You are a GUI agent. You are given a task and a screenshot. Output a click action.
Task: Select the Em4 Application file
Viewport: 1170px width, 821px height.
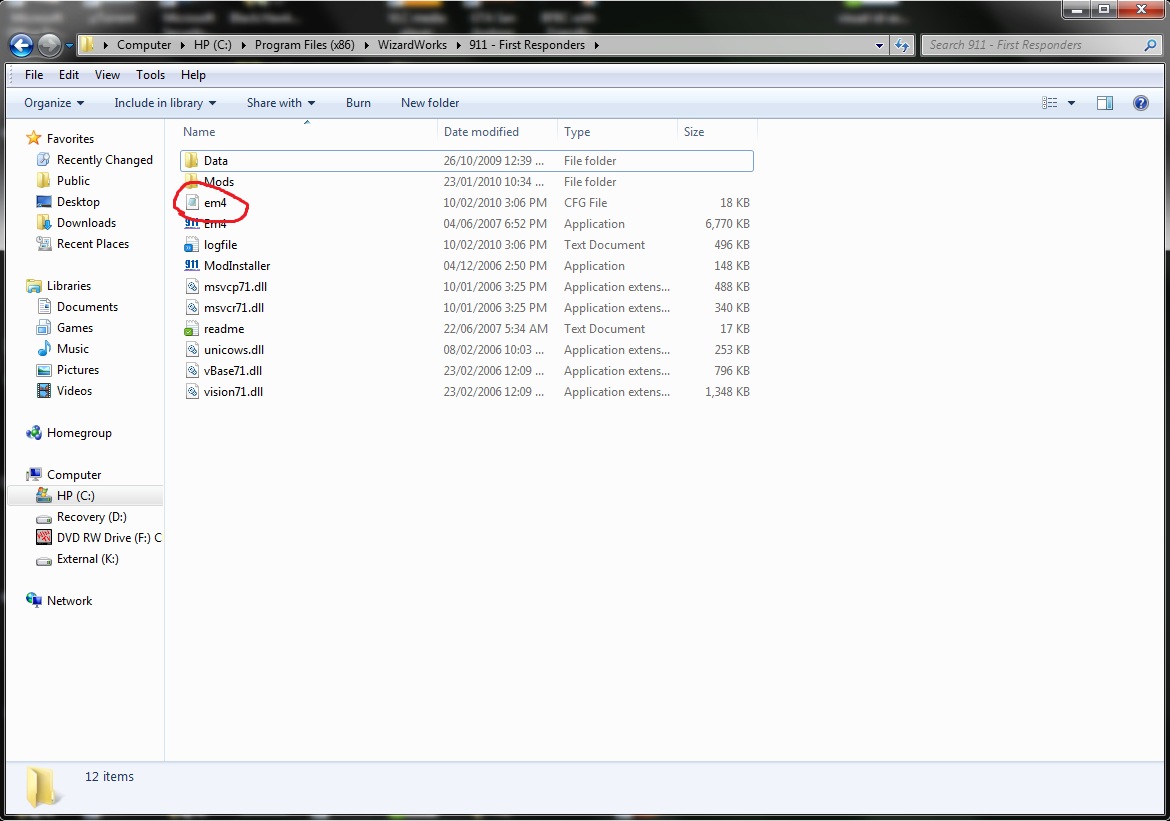point(466,223)
